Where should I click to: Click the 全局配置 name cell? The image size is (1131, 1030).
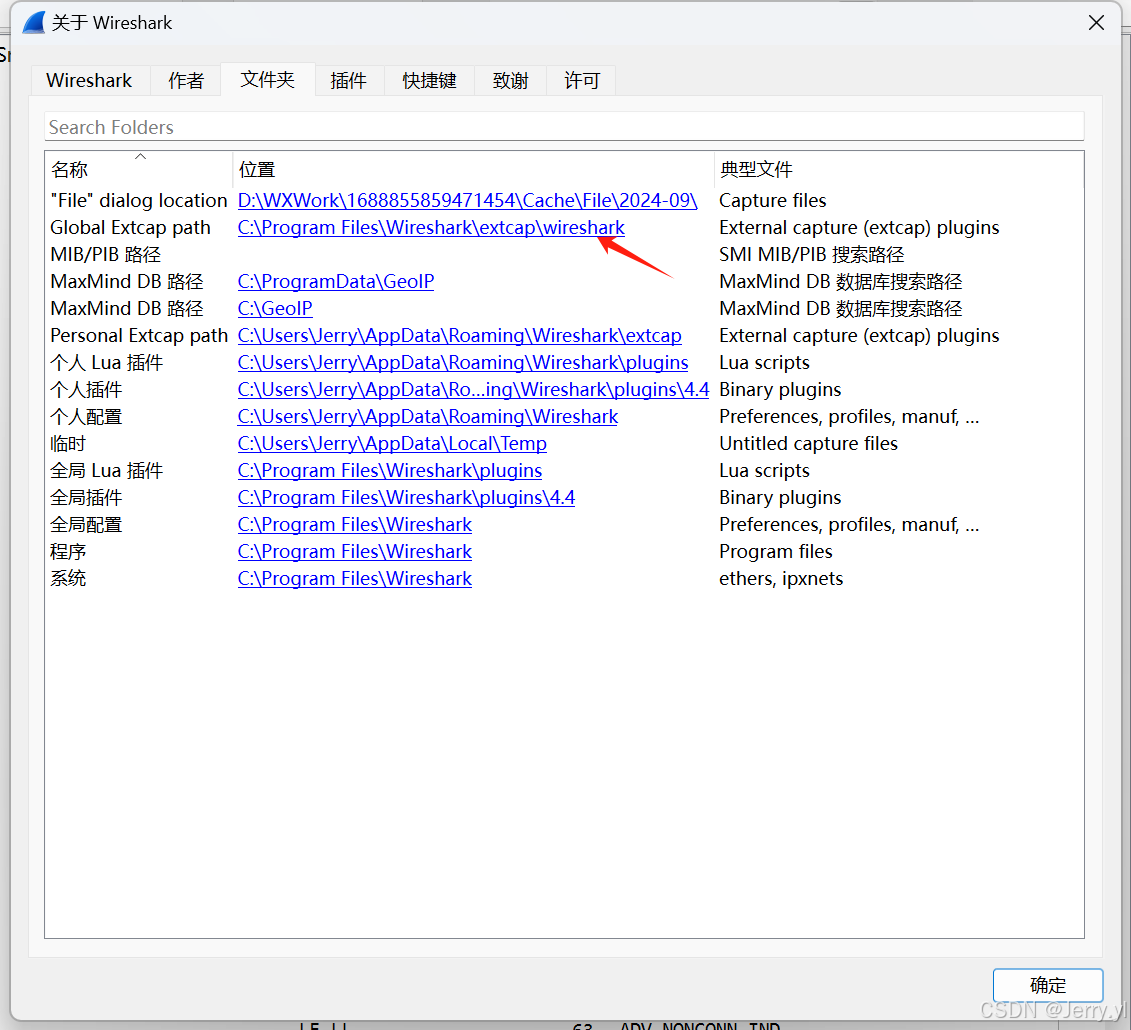pos(86,525)
